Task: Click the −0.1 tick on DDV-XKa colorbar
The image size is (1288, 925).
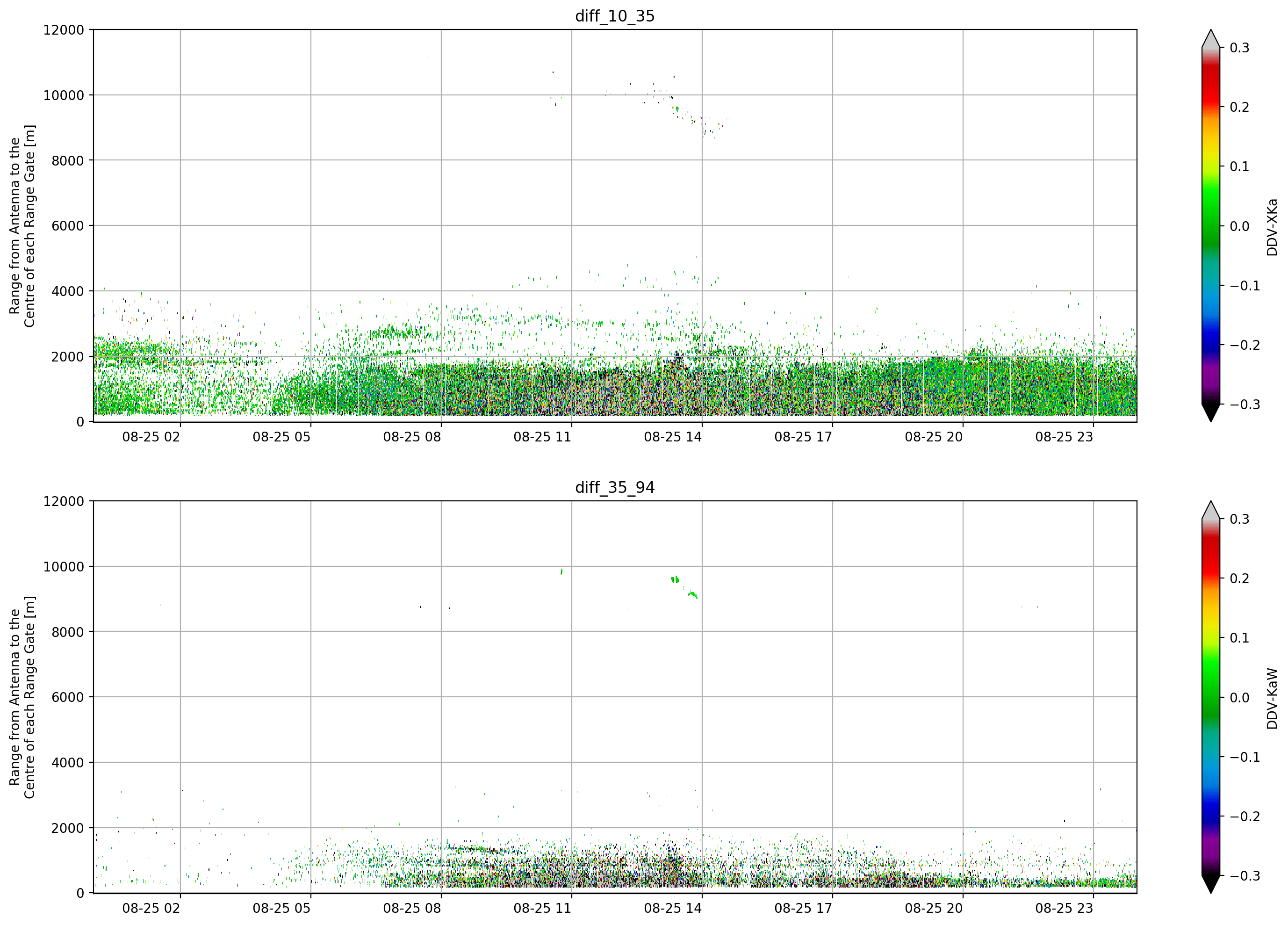Action: click(1245, 286)
